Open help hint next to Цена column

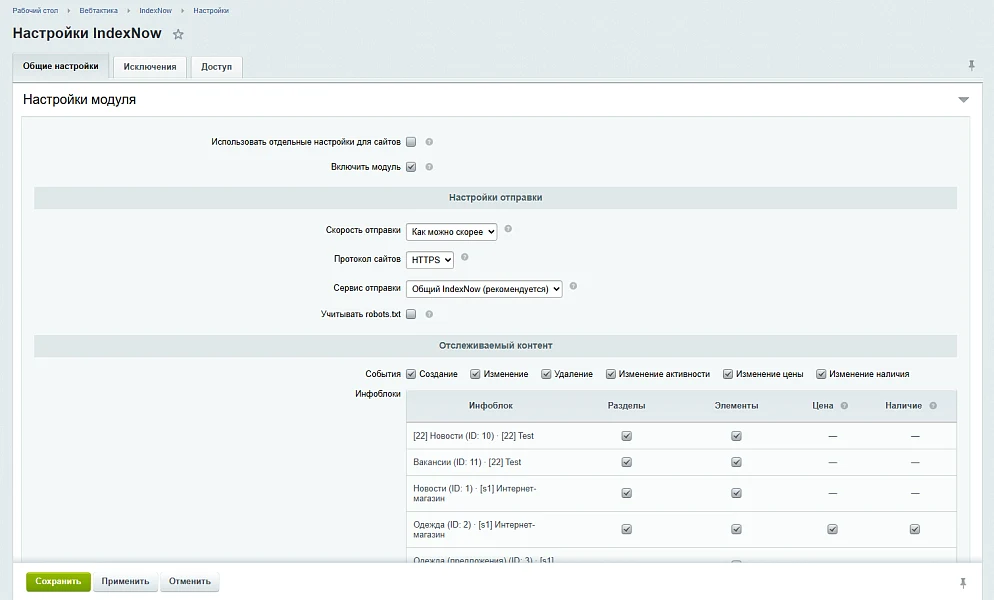844,406
